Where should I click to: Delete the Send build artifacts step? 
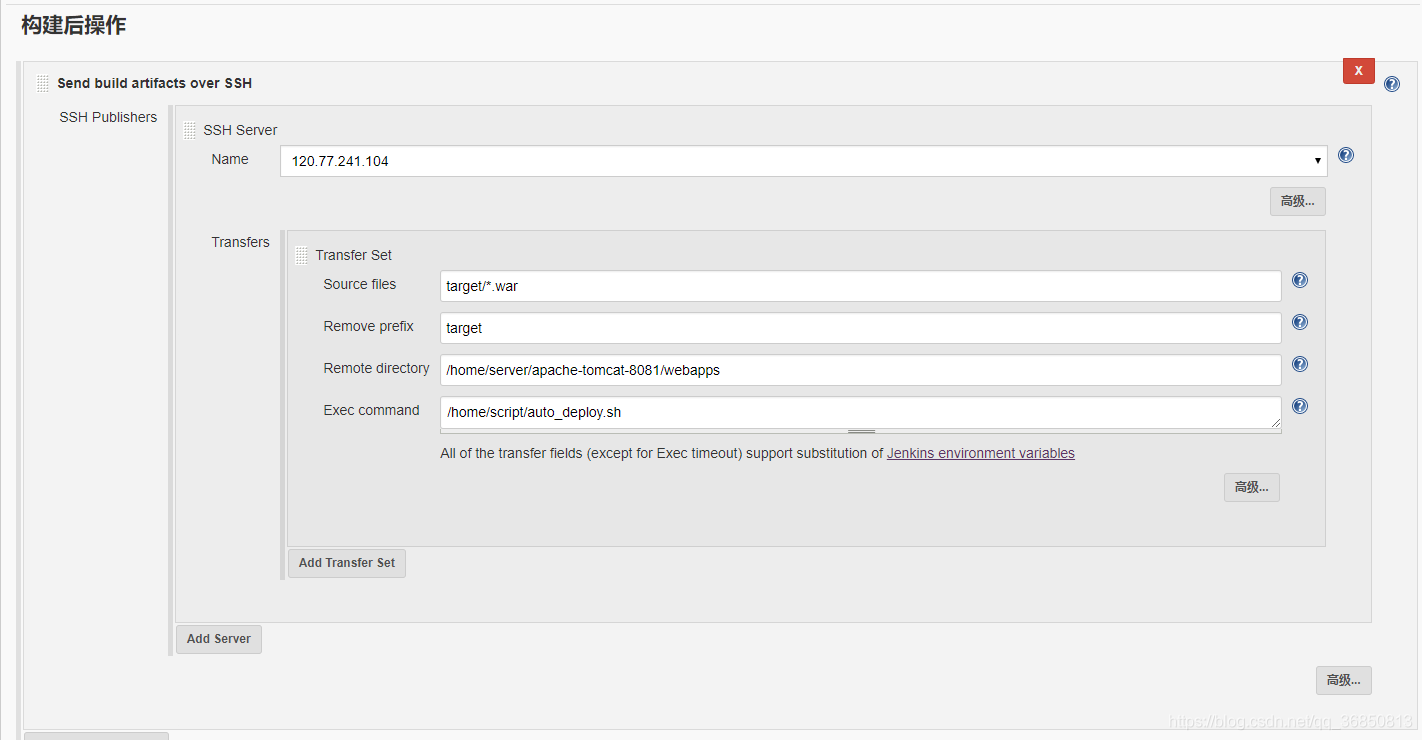tap(1358, 71)
